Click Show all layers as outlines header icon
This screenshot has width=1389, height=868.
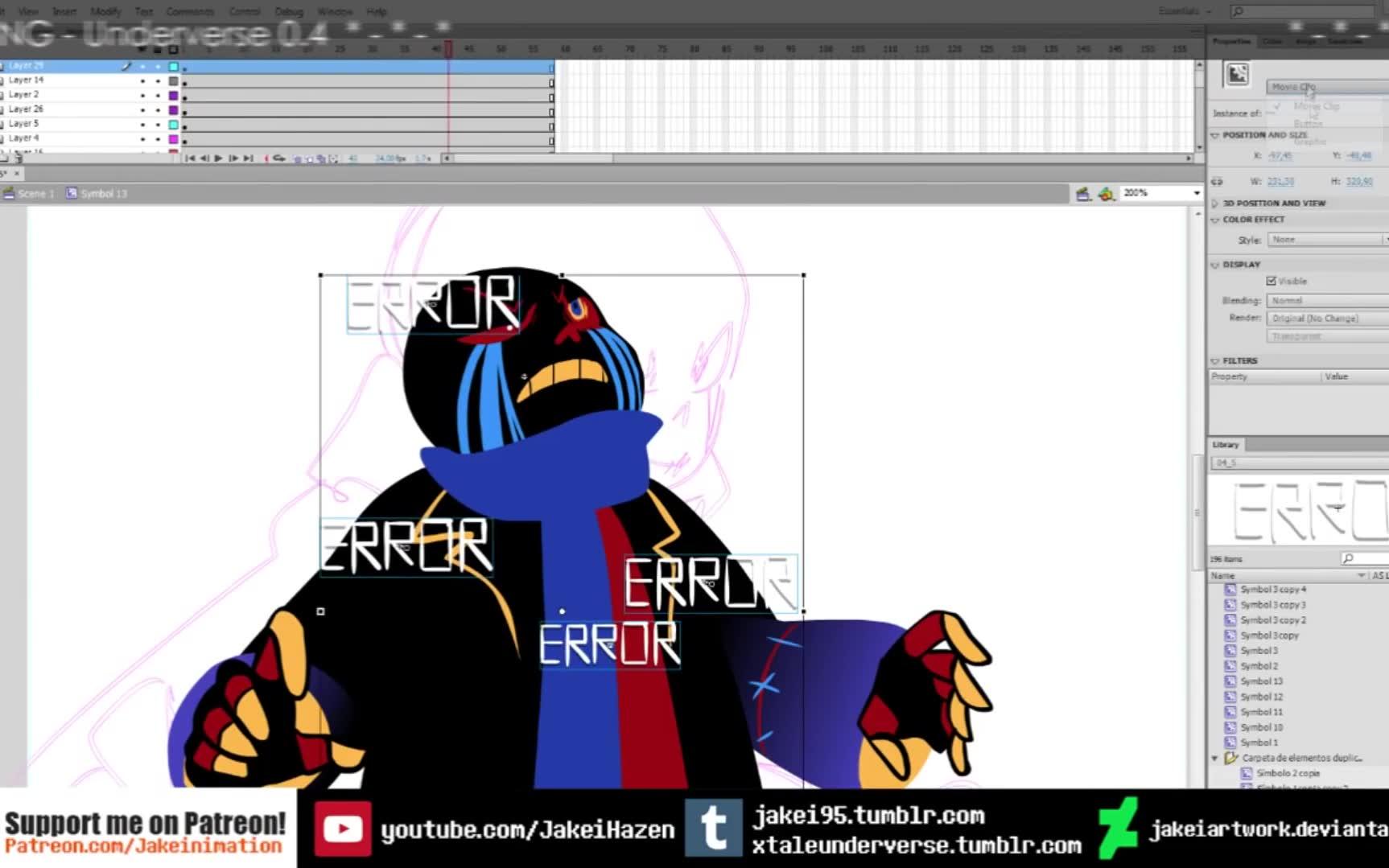(173, 50)
